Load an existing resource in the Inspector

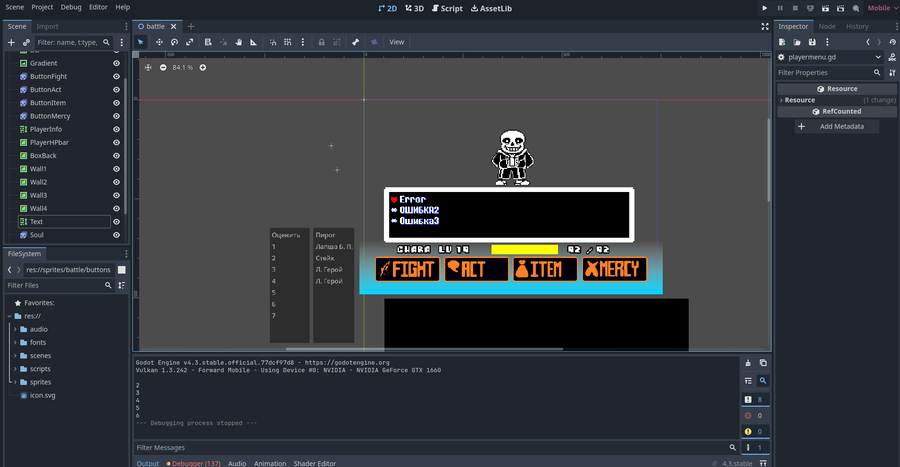tap(797, 42)
